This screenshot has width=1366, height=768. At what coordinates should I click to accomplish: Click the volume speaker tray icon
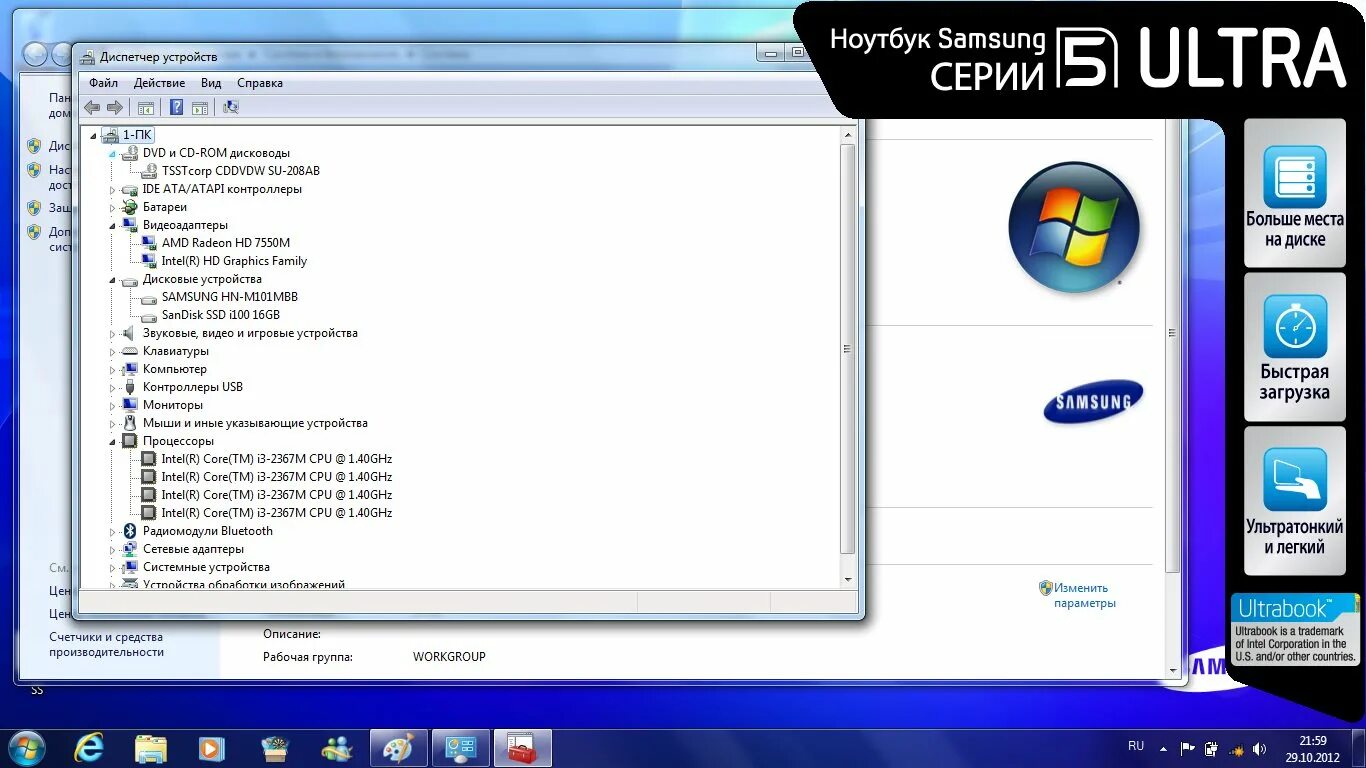tap(1260, 748)
